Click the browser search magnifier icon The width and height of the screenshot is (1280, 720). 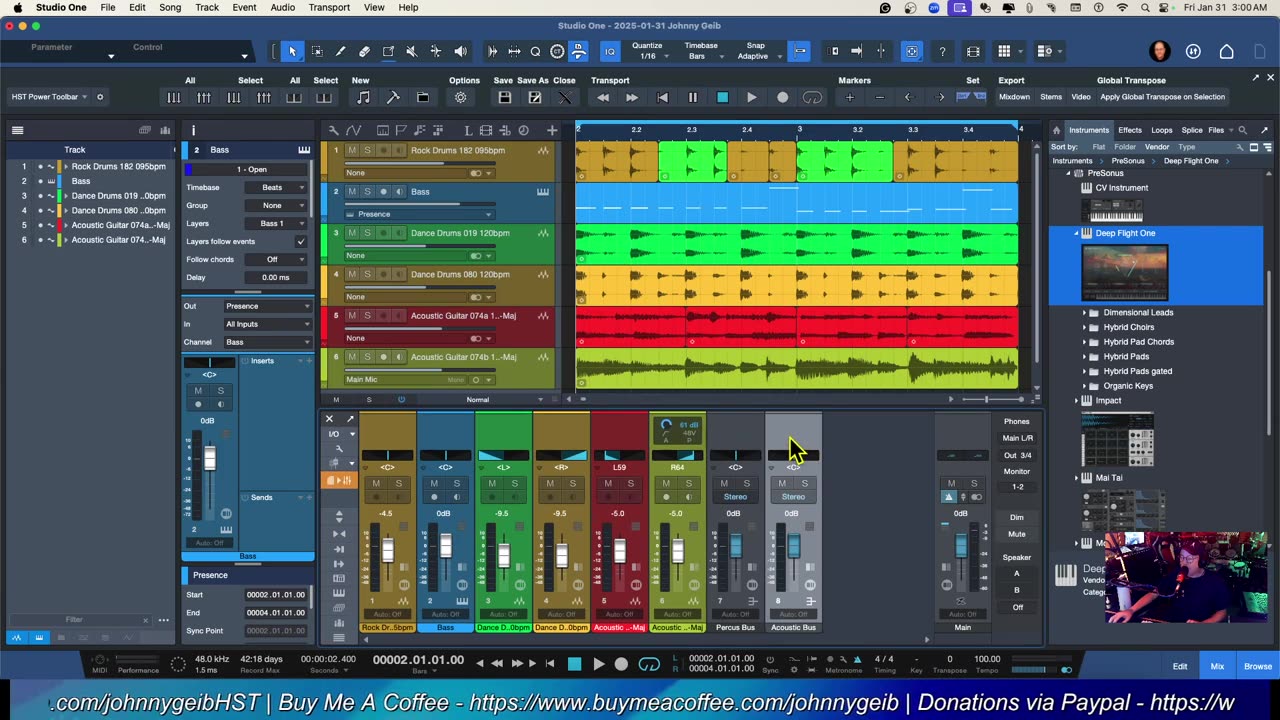tap(1243, 130)
